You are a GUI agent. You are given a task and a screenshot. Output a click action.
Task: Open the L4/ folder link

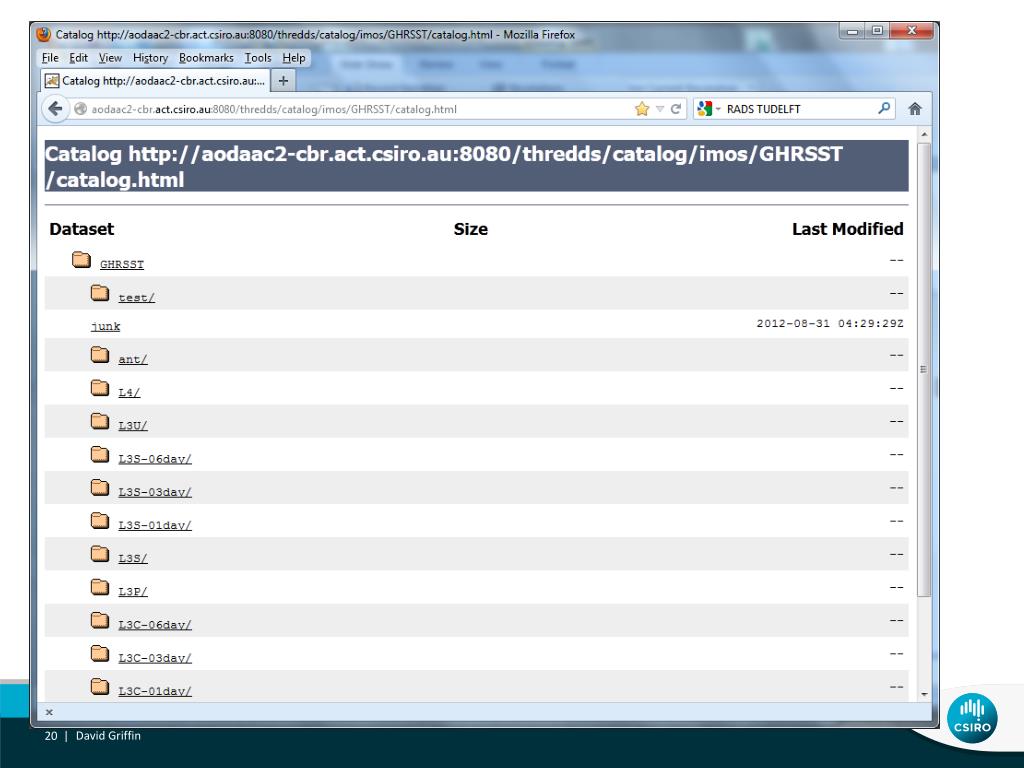(129, 392)
